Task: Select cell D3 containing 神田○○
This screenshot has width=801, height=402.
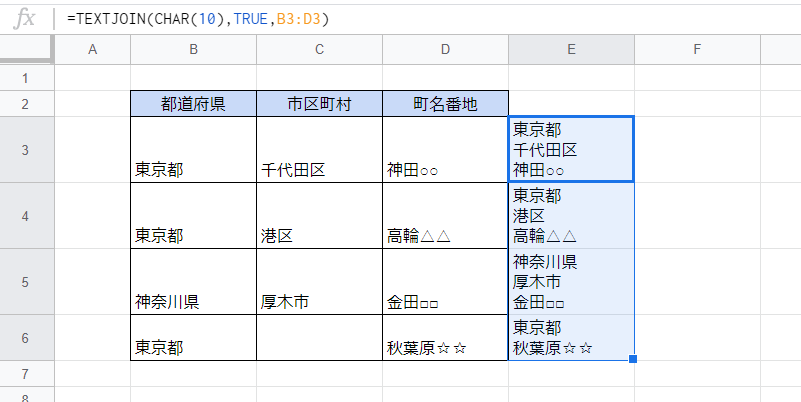Action: tap(445, 150)
